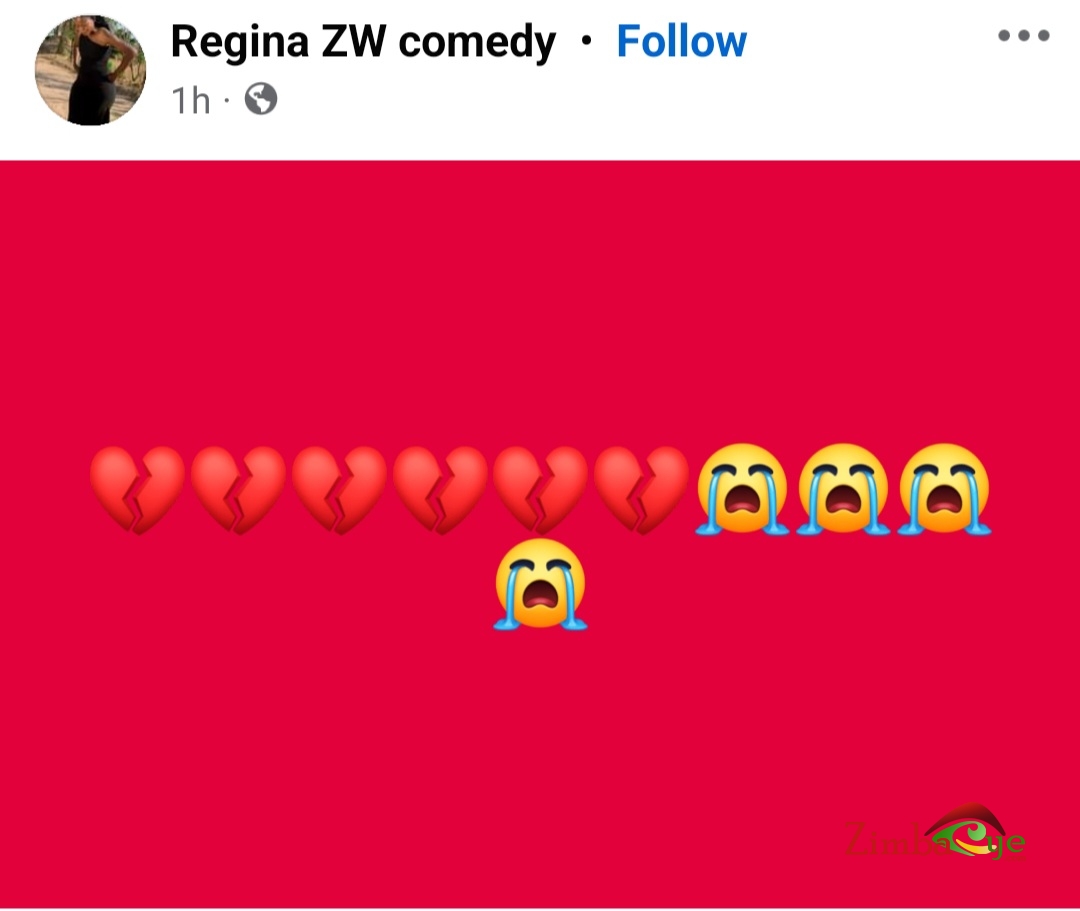Click the first broken heart emoji
This screenshot has height=911, width=1080.
(138, 490)
